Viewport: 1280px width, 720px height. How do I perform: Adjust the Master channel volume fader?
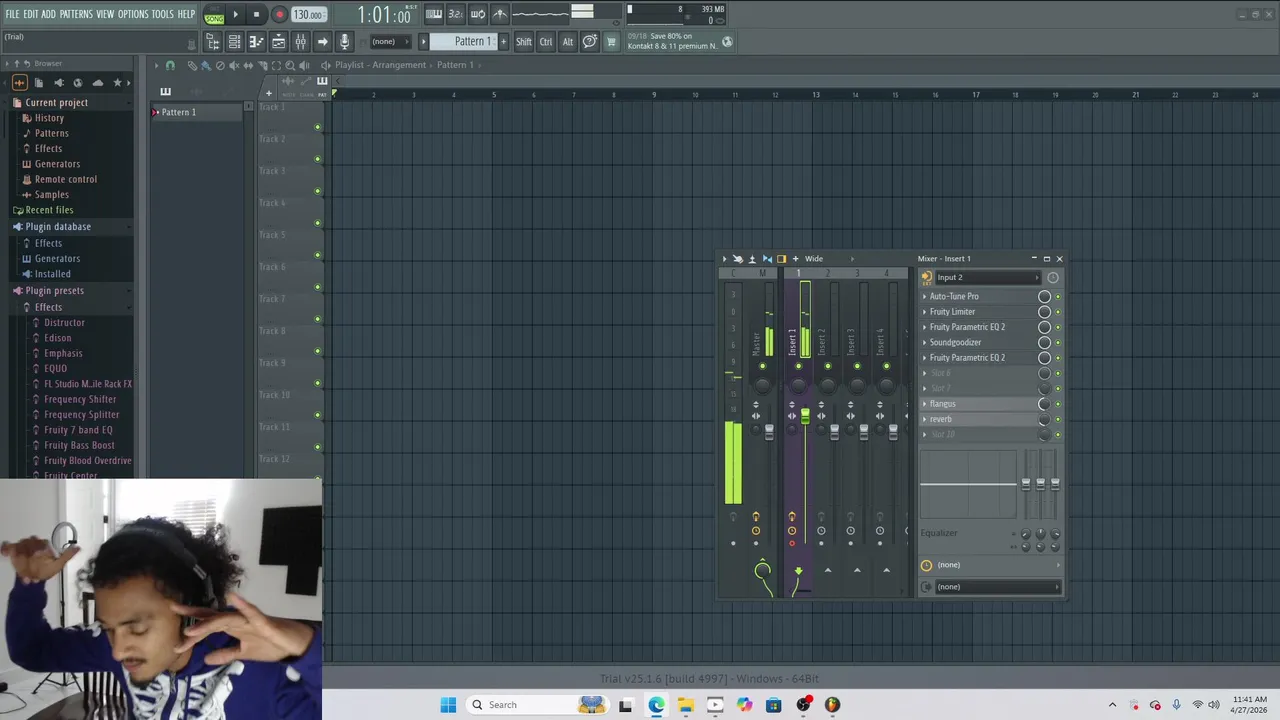click(x=769, y=431)
